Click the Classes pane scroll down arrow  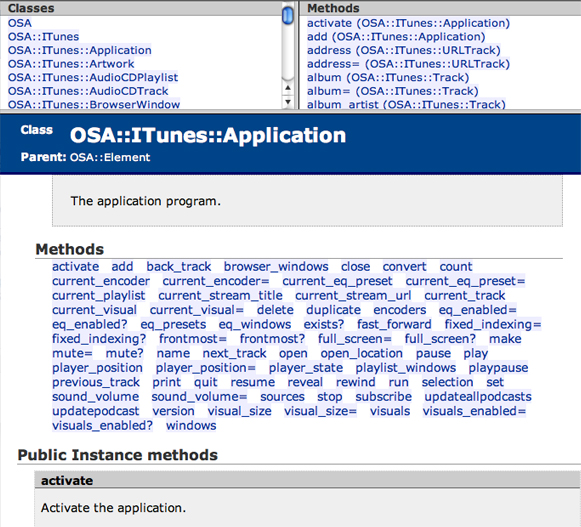tap(288, 102)
